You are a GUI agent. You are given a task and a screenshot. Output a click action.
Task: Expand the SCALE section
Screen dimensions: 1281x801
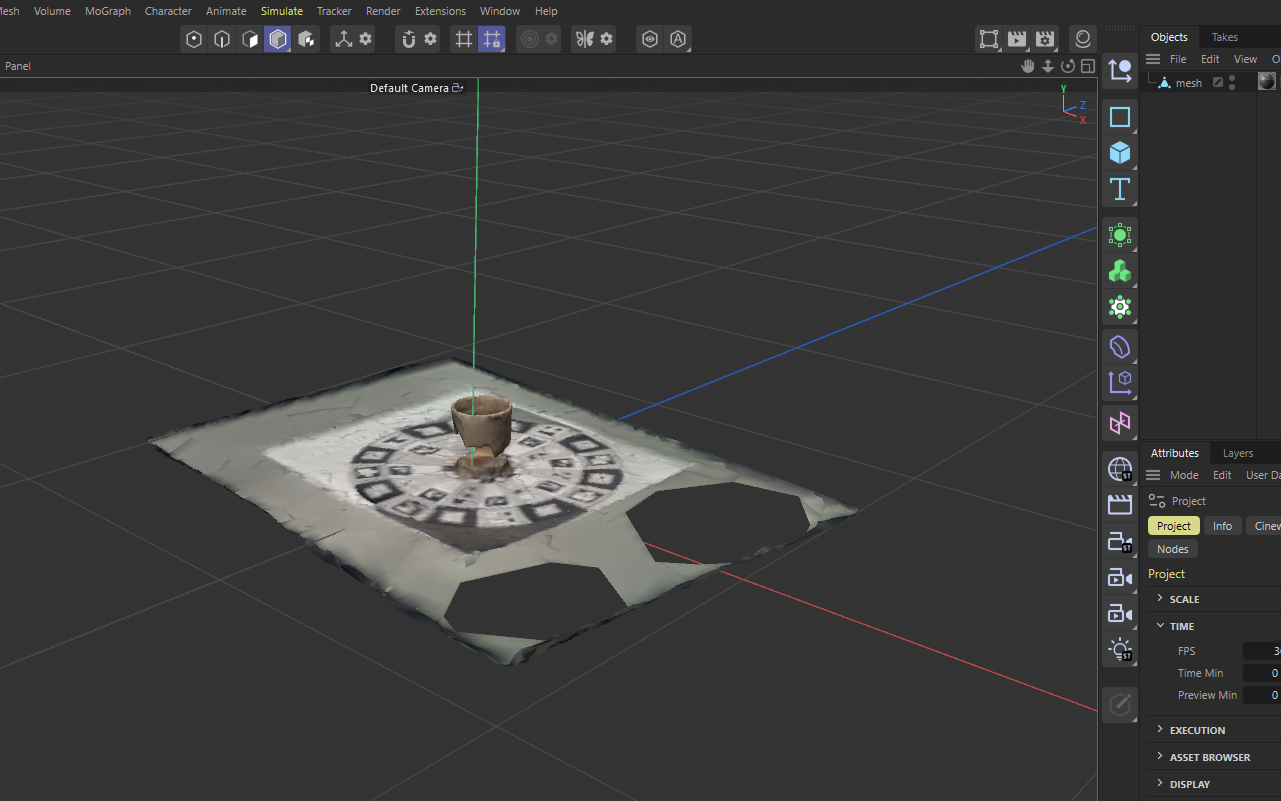[x=1162, y=599]
